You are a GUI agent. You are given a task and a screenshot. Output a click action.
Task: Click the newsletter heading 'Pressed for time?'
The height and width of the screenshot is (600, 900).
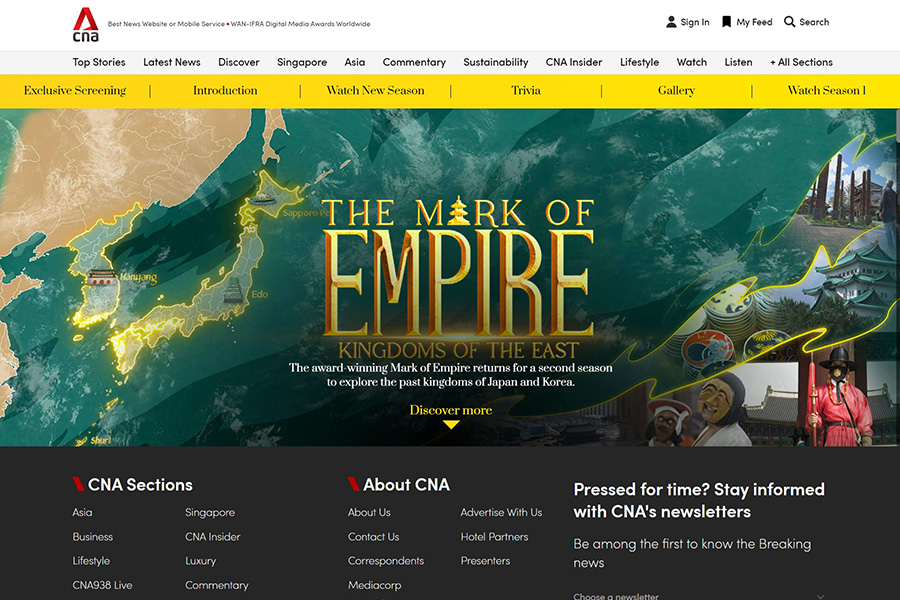click(699, 500)
